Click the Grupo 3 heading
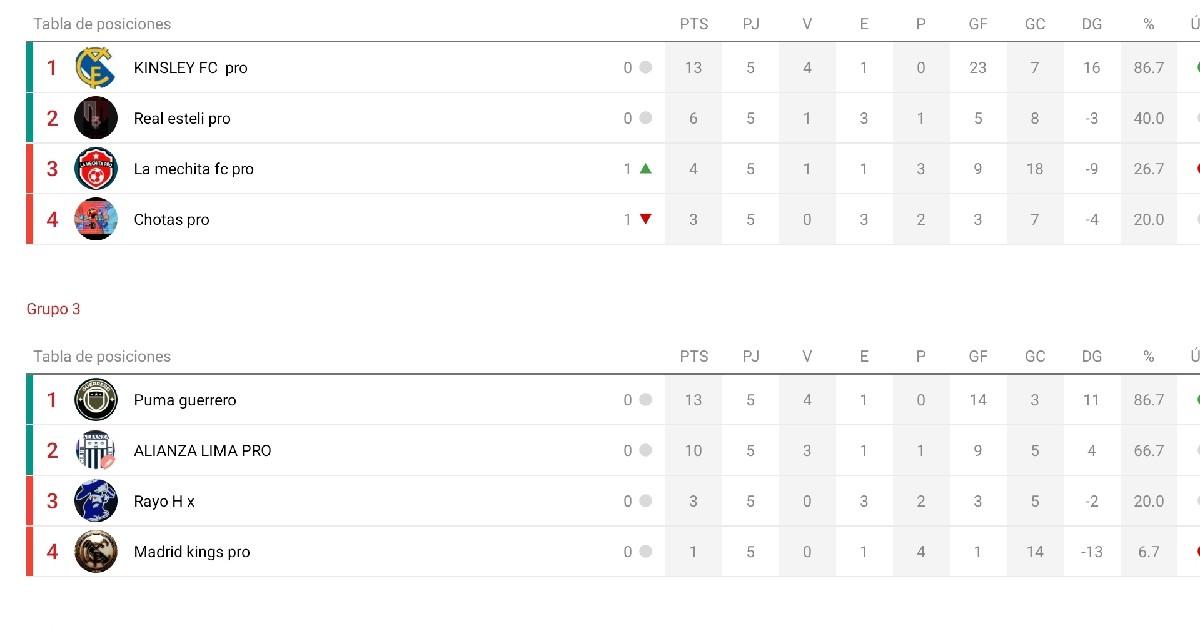1200x629 pixels. 53,309
